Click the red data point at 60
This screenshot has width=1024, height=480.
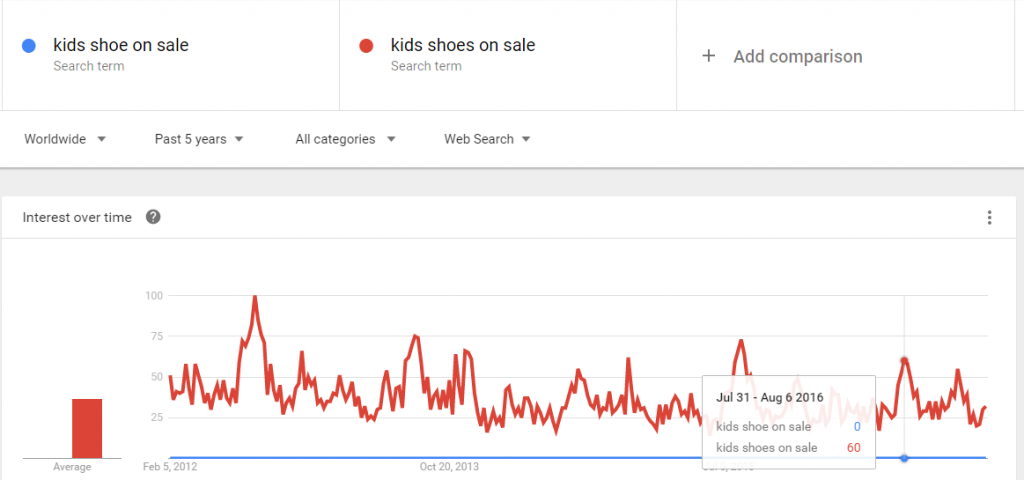pyautogui.click(x=904, y=360)
